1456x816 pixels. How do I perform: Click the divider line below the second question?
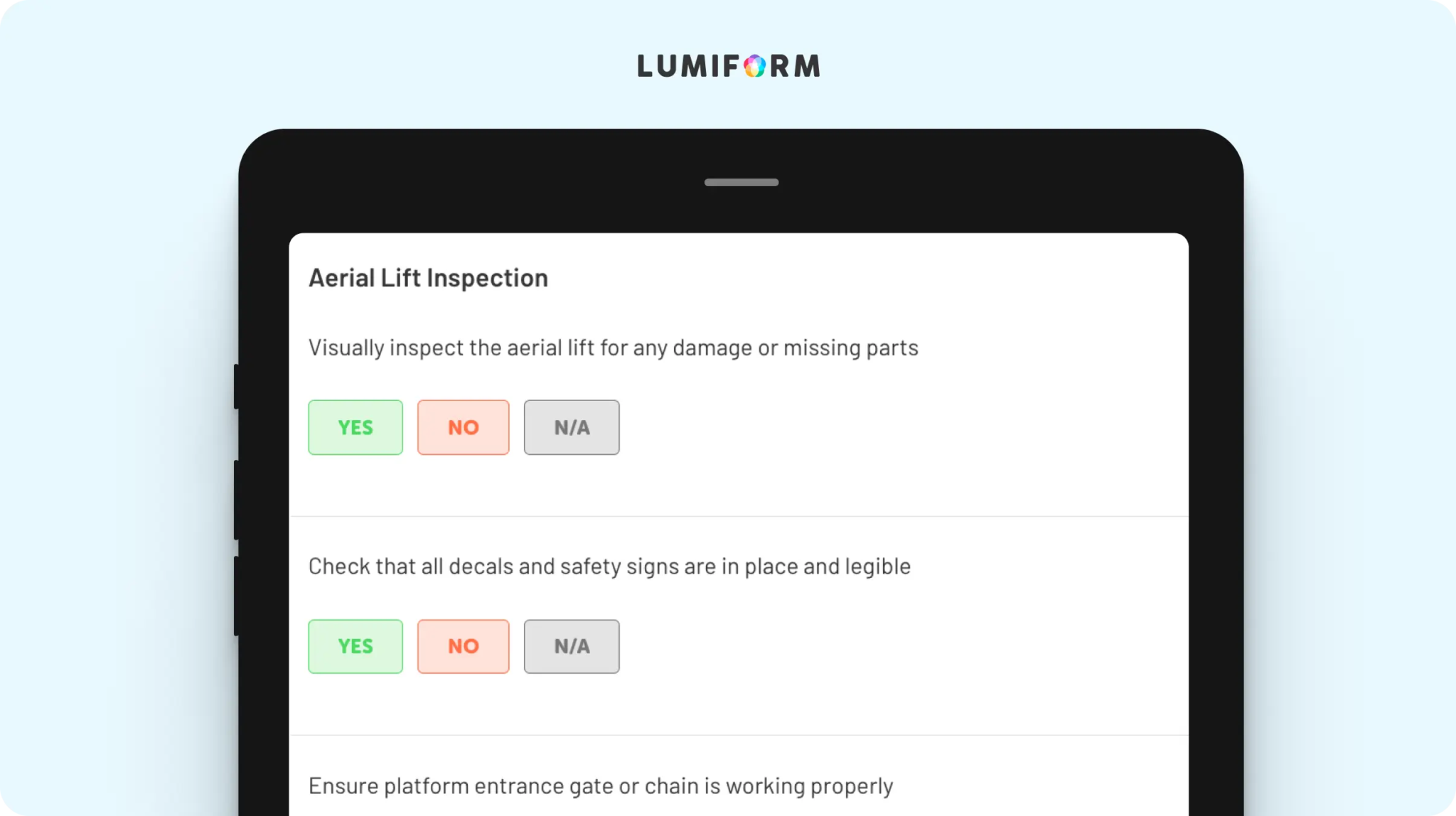click(x=739, y=735)
